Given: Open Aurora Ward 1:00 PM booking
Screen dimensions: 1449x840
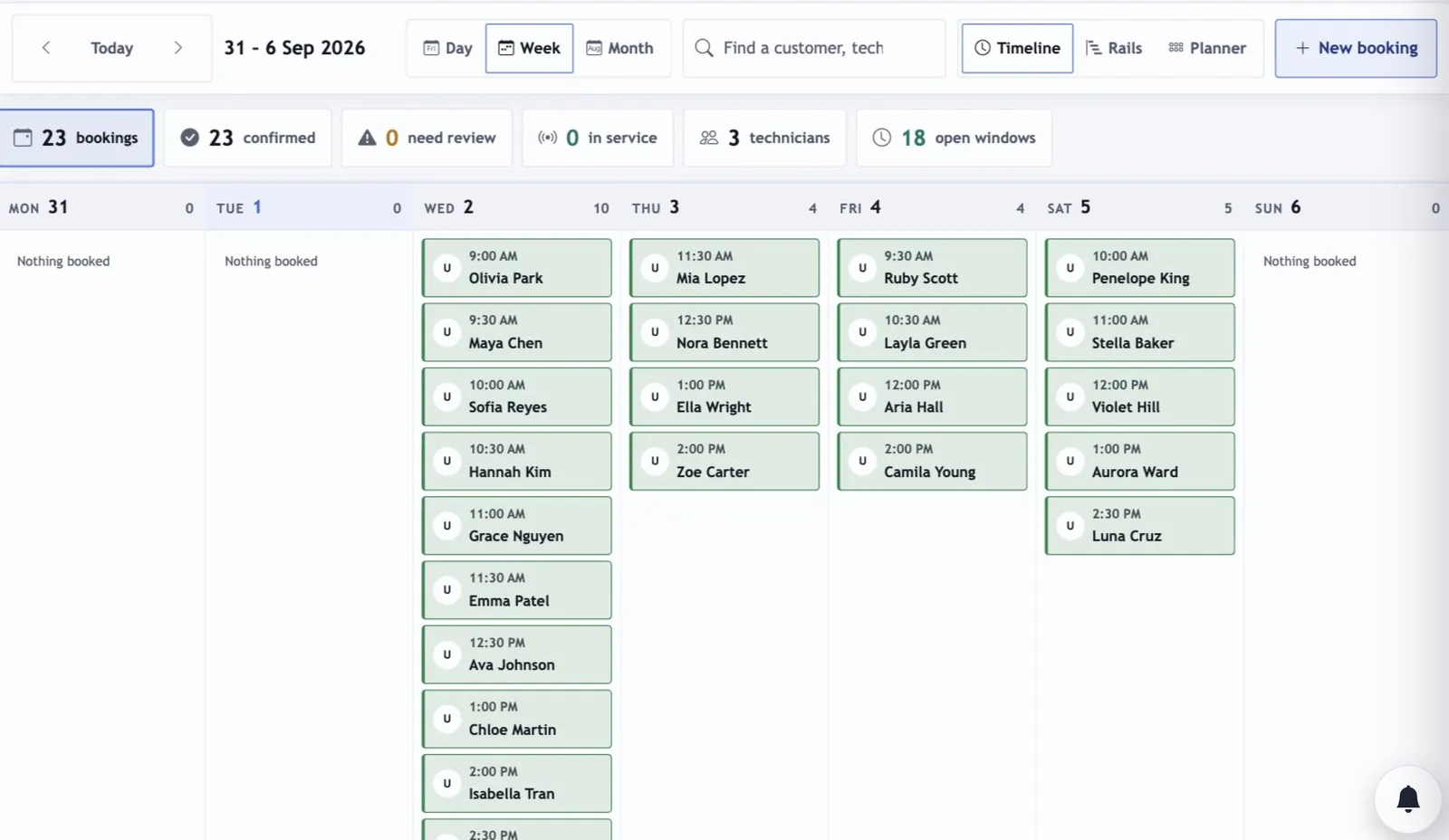Looking at the screenshot, I should [1140, 461].
